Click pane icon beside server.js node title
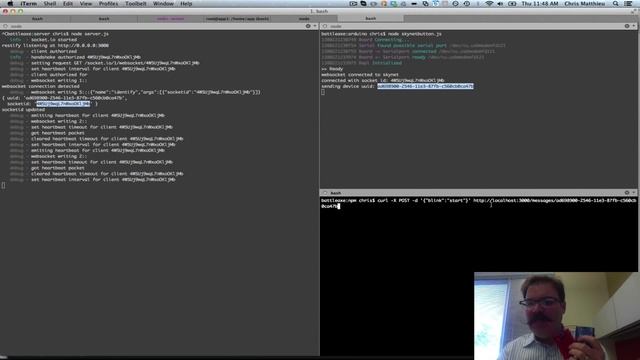640x360 pixels. 5,26
